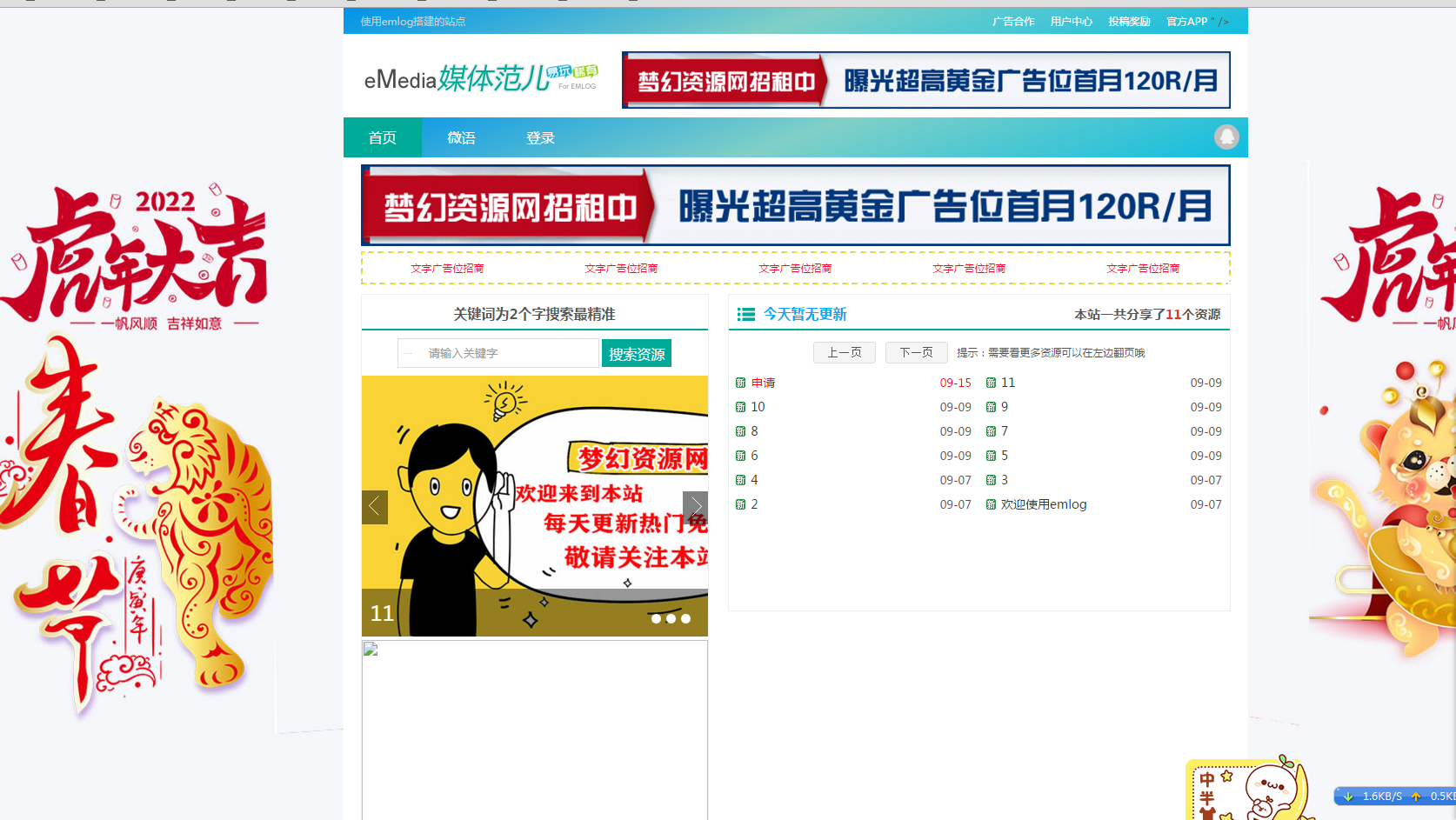1456x820 pixels.
Task: Open the 申请 post link
Action: [x=764, y=383]
